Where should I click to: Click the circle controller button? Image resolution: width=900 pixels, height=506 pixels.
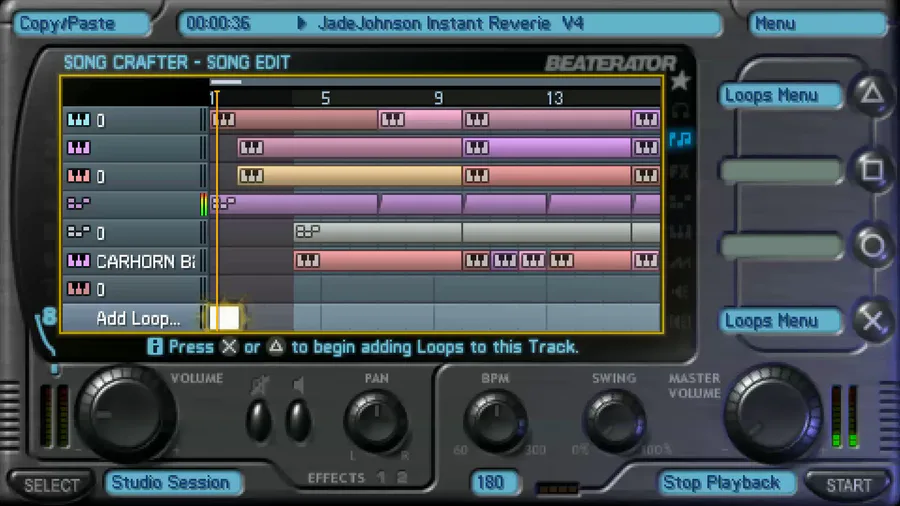[872, 246]
